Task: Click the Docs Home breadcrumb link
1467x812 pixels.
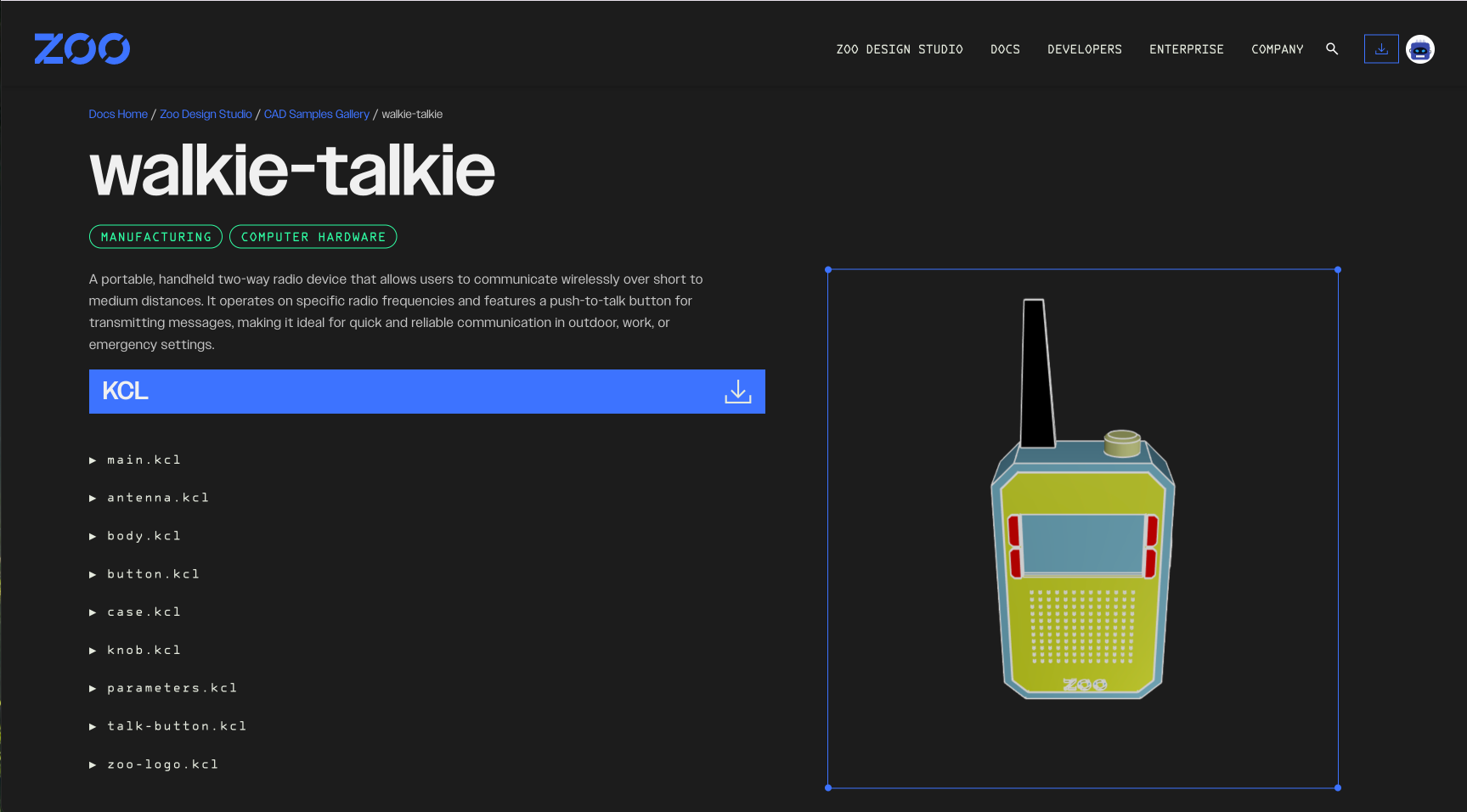Action: click(118, 114)
